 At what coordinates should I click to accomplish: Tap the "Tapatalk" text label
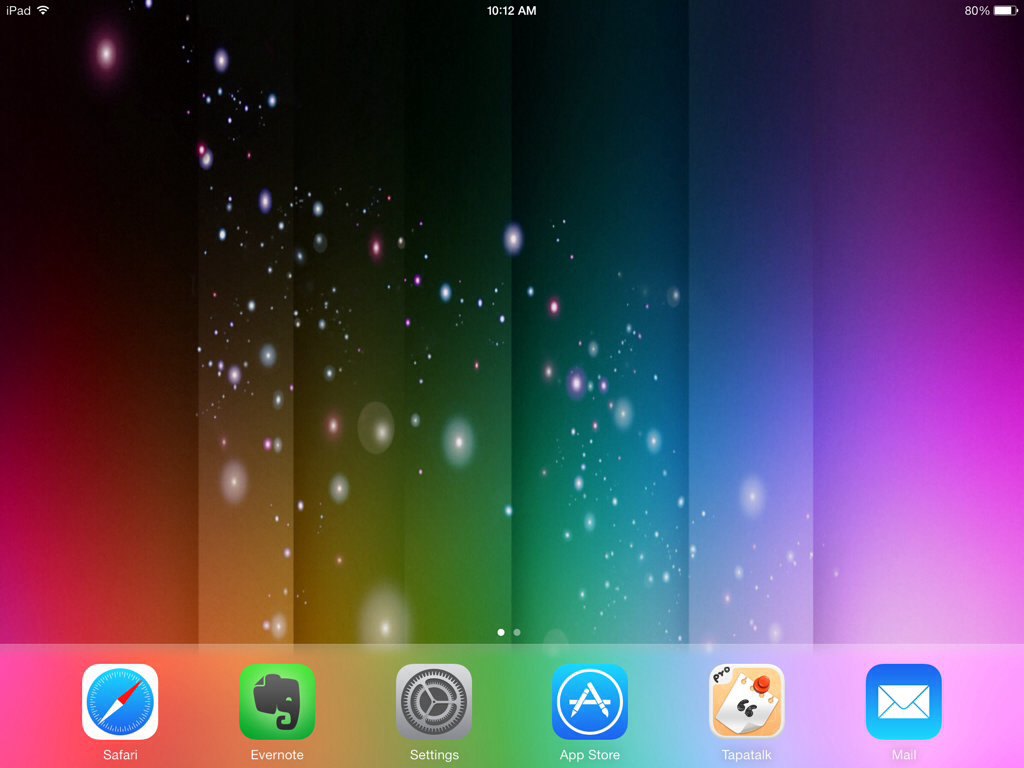click(x=747, y=755)
